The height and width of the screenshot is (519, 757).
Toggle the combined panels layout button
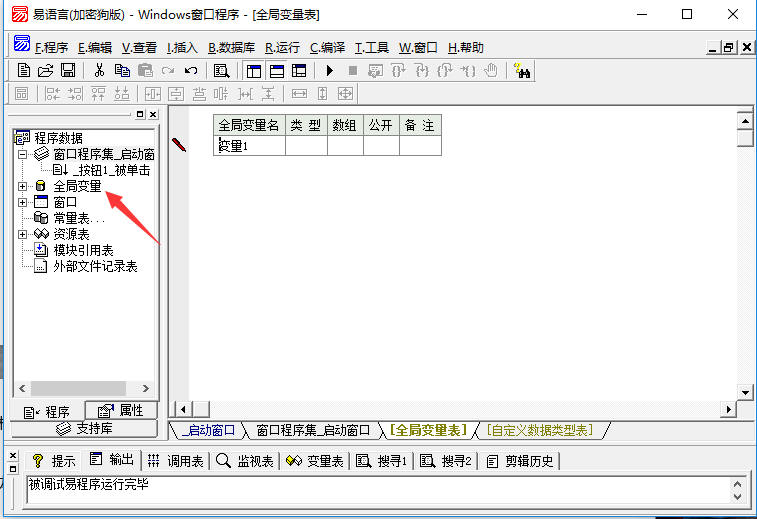[299, 71]
